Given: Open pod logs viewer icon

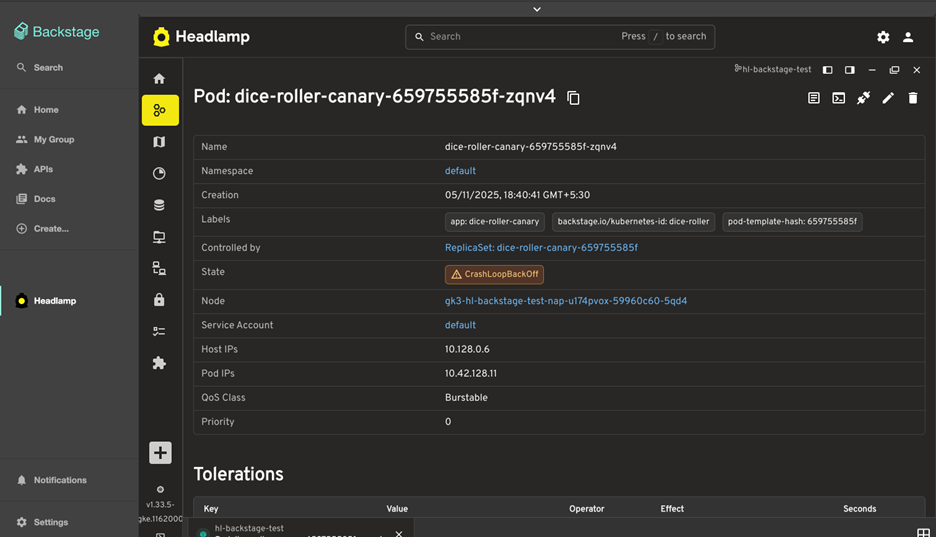Looking at the screenshot, I should click(x=814, y=98).
